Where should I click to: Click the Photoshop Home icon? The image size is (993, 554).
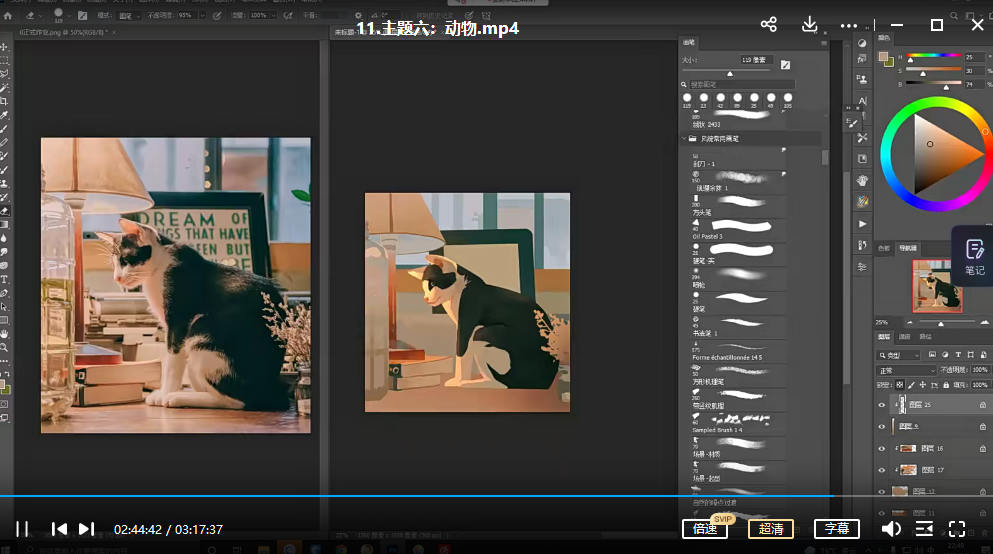[7, 16]
